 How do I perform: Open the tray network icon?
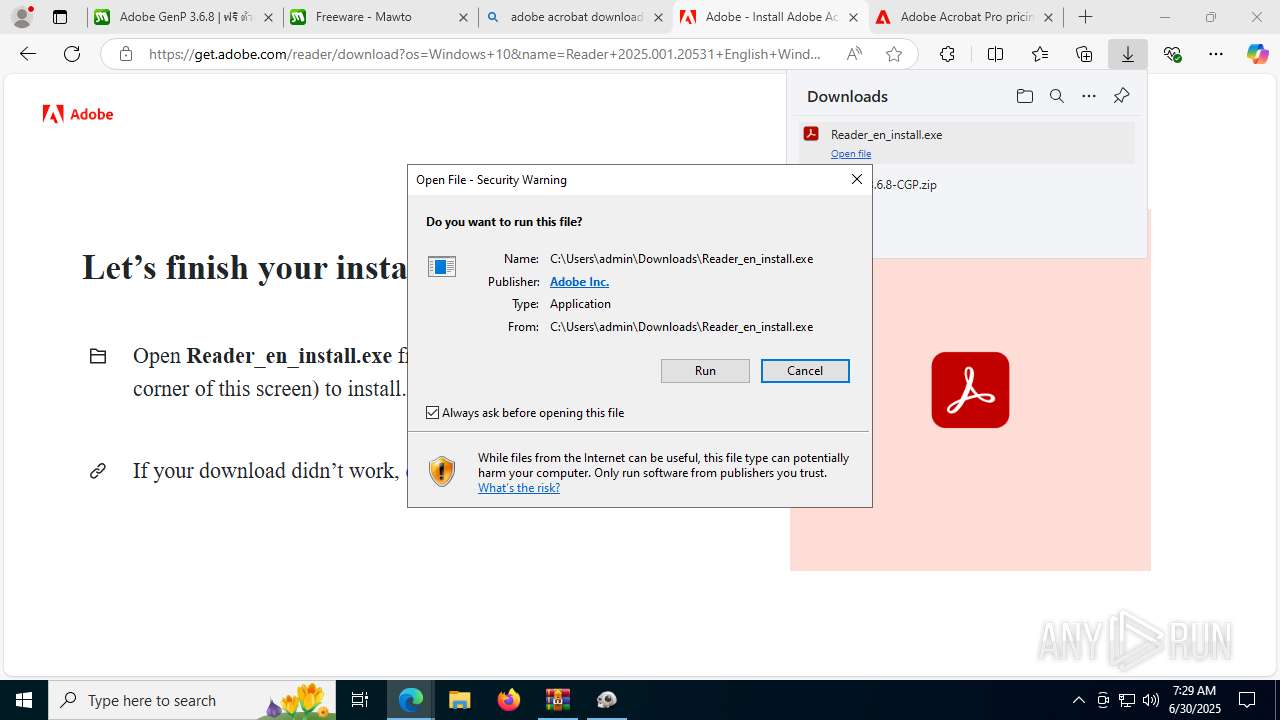coord(1127,700)
